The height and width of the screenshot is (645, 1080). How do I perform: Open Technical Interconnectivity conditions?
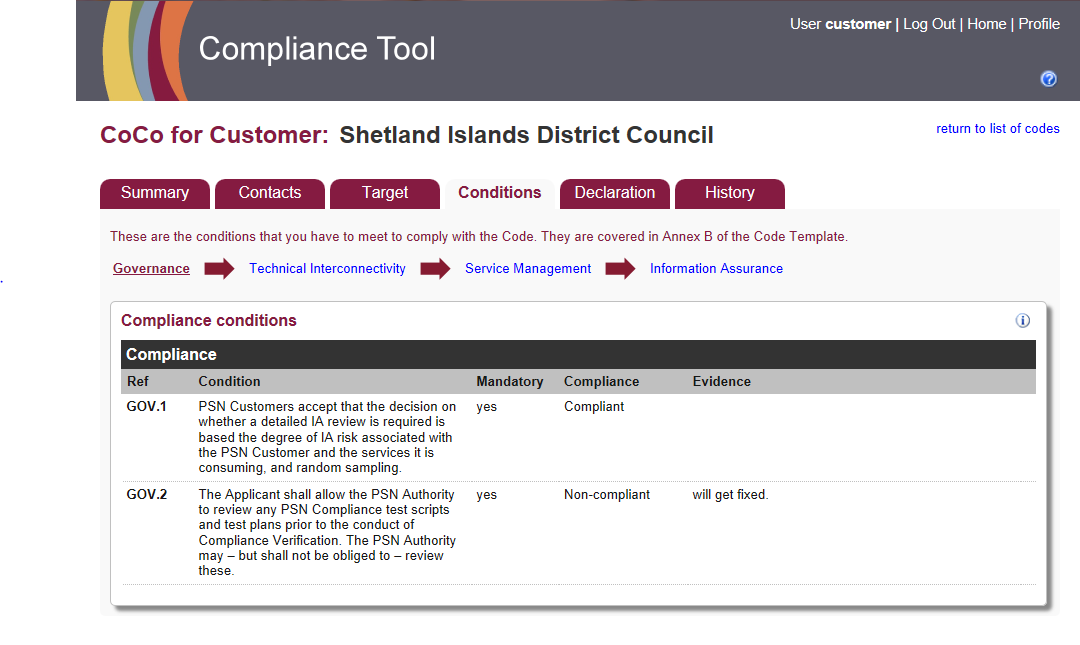tap(327, 269)
